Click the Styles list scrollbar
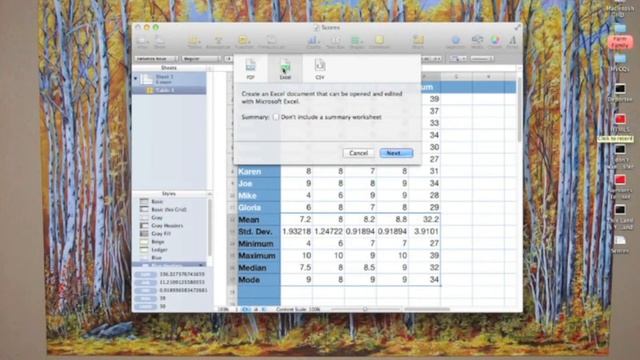 coord(210,227)
